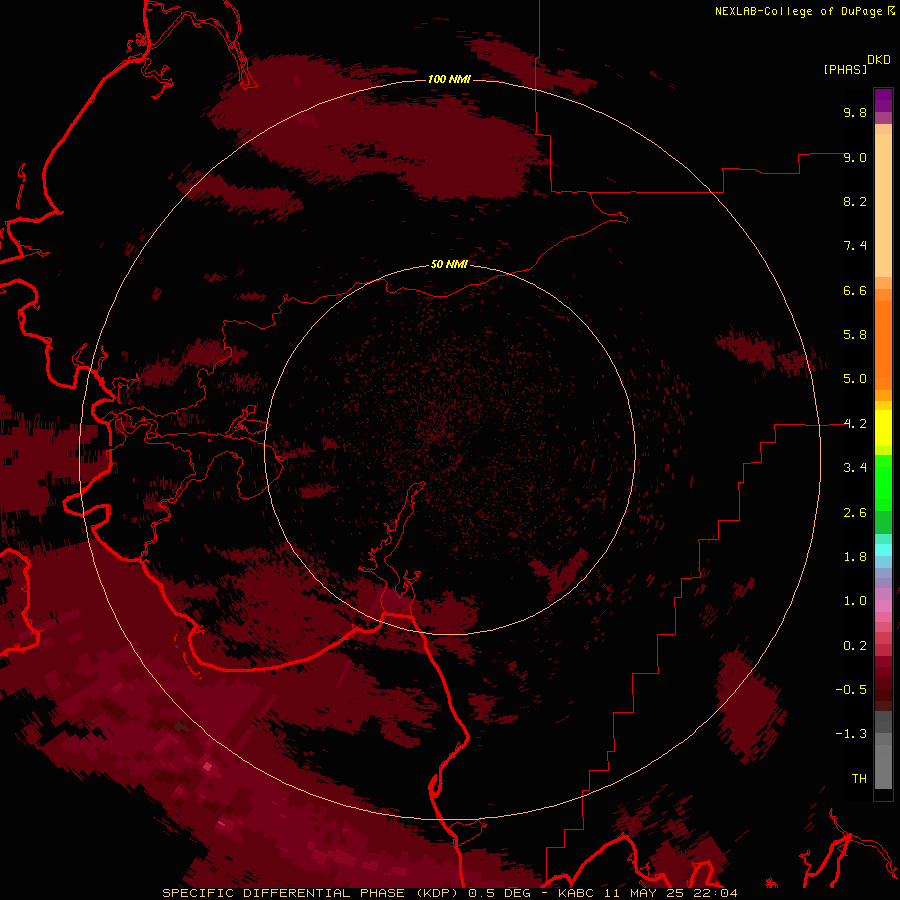Select the 4.2 scale value
The height and width of the screenshot is (900, 900).
855,424
